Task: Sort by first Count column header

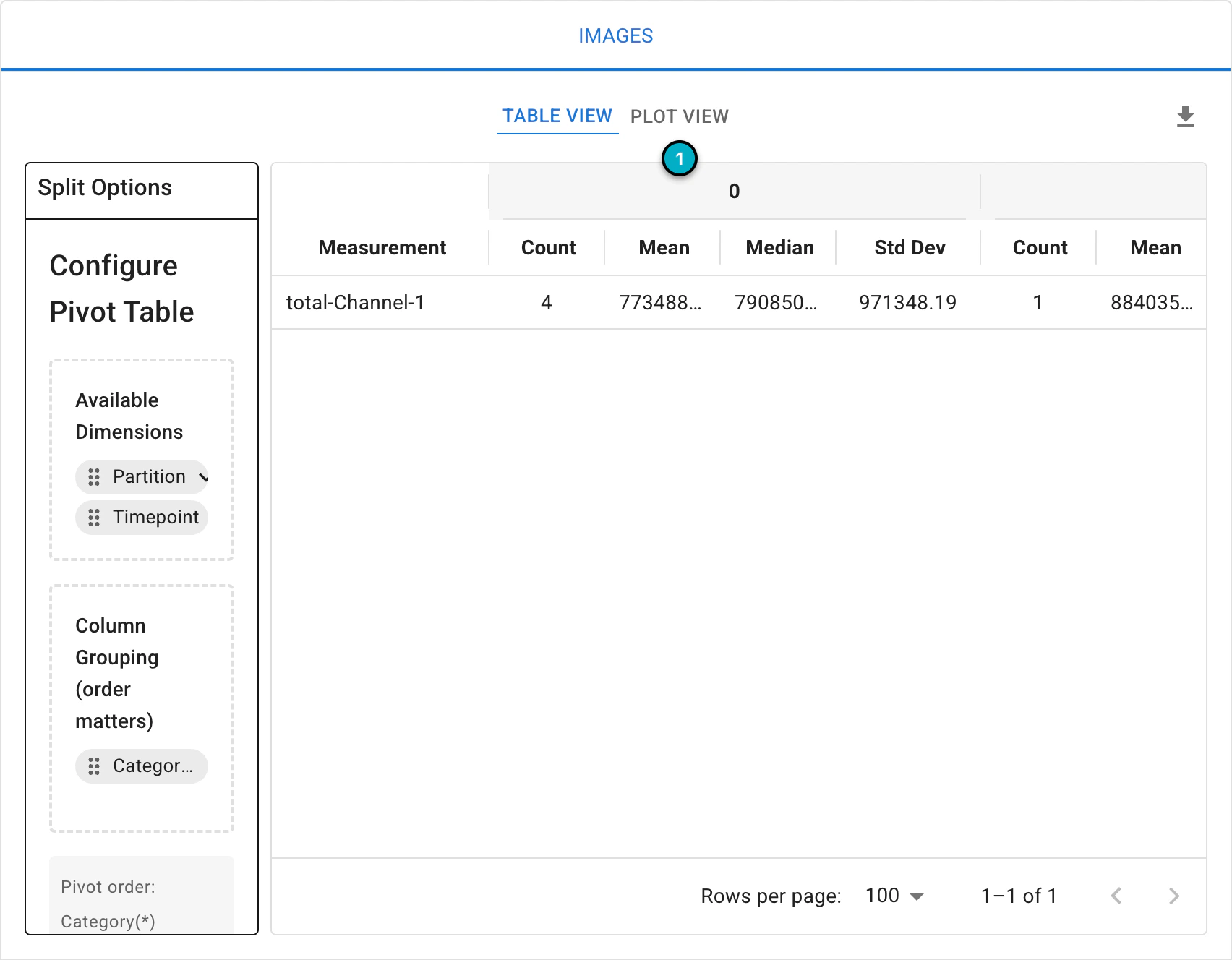Action: pos(549,248)
